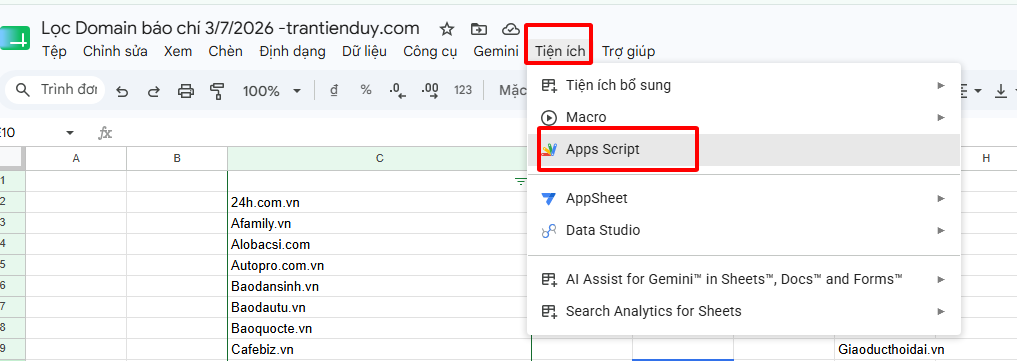Expand AI Assist for Gemini submenu
The image size is (1017, 361).
[940, 279]
